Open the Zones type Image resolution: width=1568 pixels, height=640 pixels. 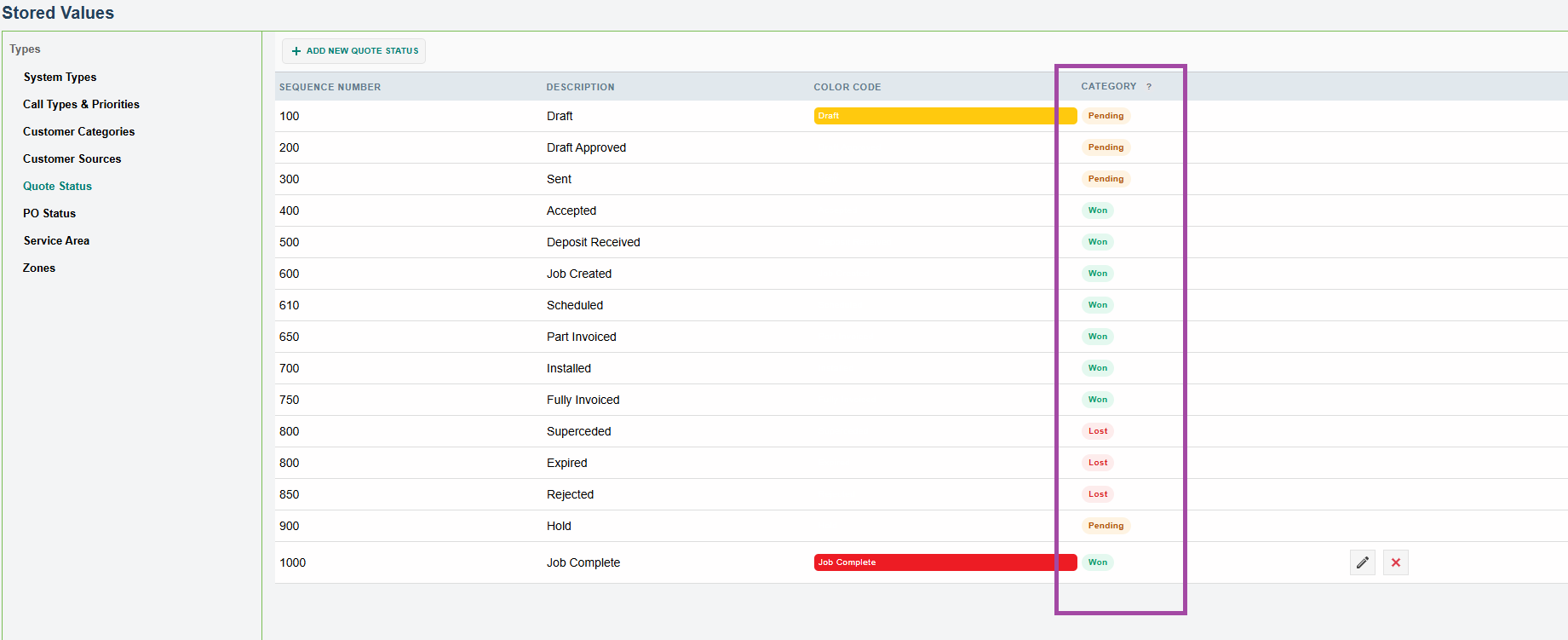click(39, 268)
